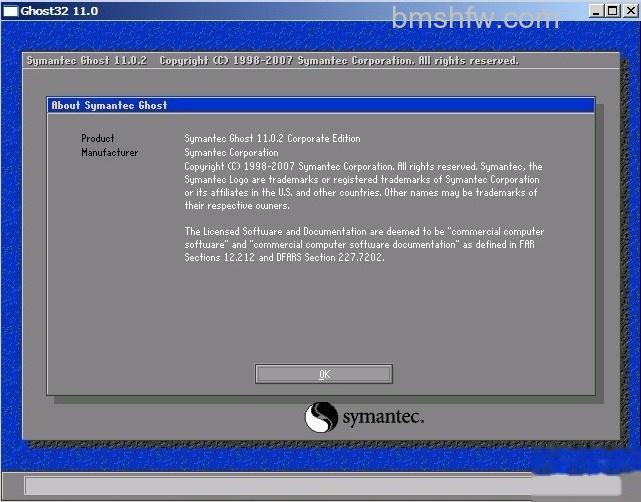Click the Ghost32 11.0 window title text

coord(59,11)
